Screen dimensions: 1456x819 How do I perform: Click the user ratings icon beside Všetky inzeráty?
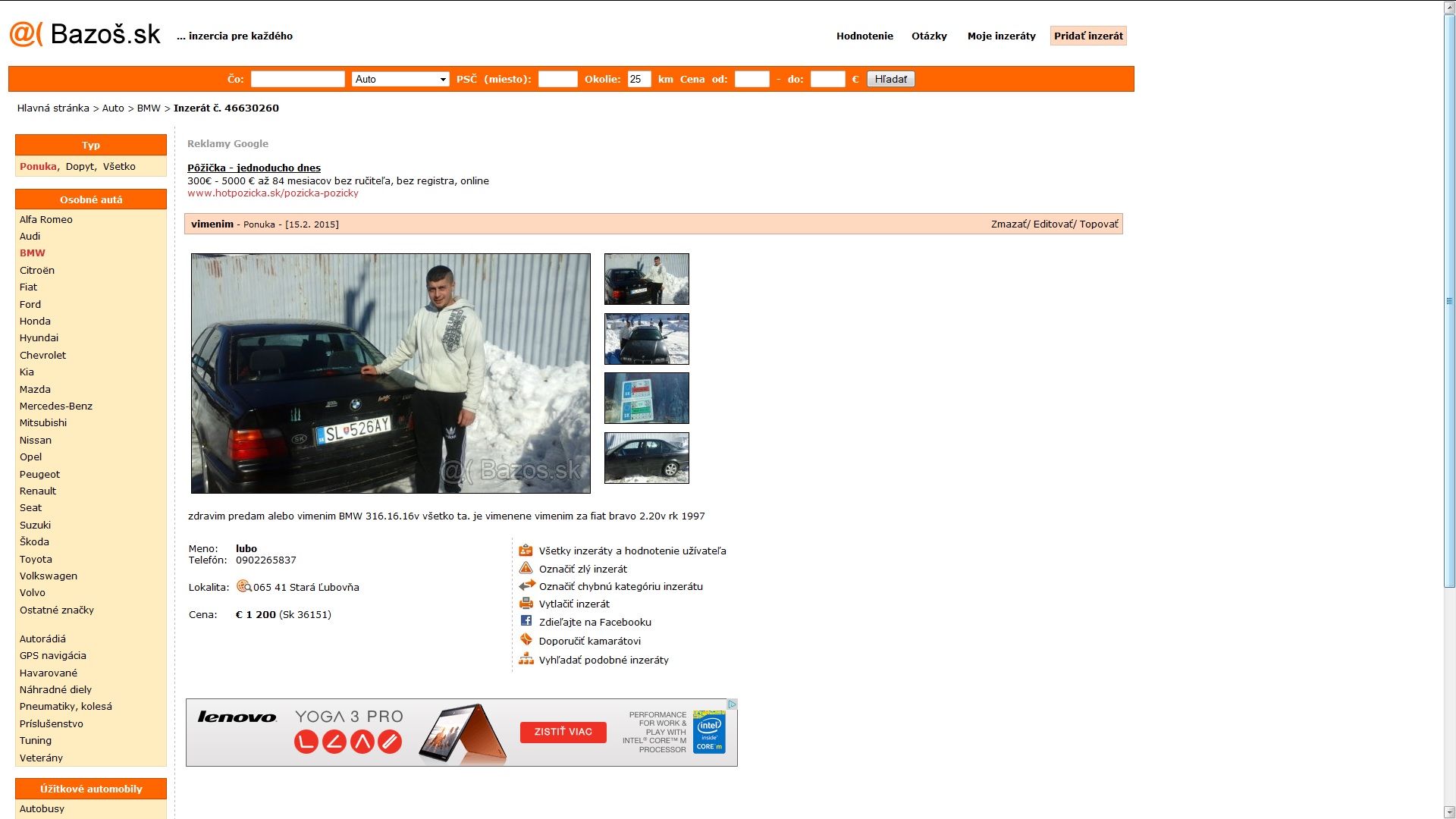tap(526, 551)
